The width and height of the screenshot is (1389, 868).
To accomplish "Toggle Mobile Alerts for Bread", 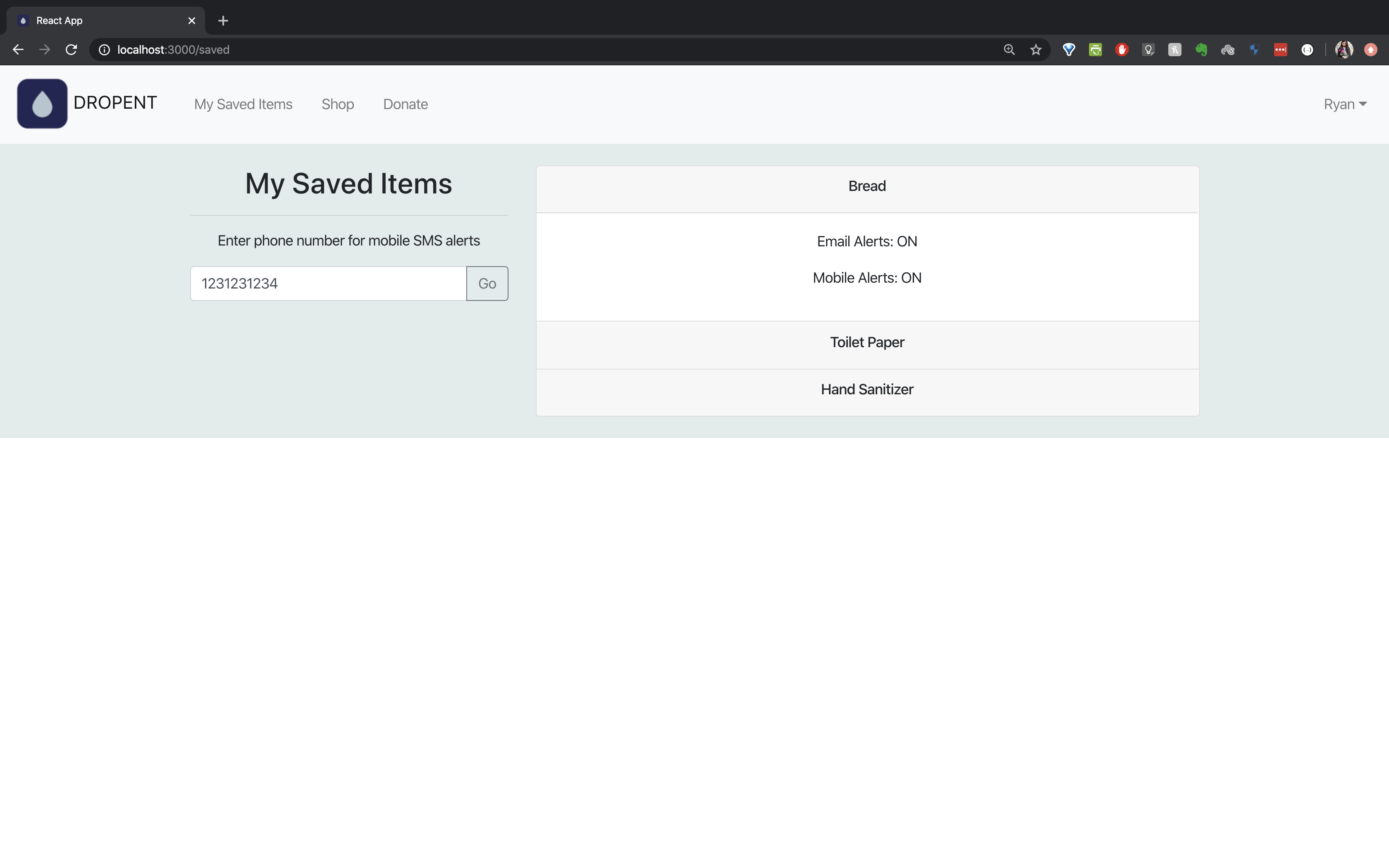I will point(867,278).
